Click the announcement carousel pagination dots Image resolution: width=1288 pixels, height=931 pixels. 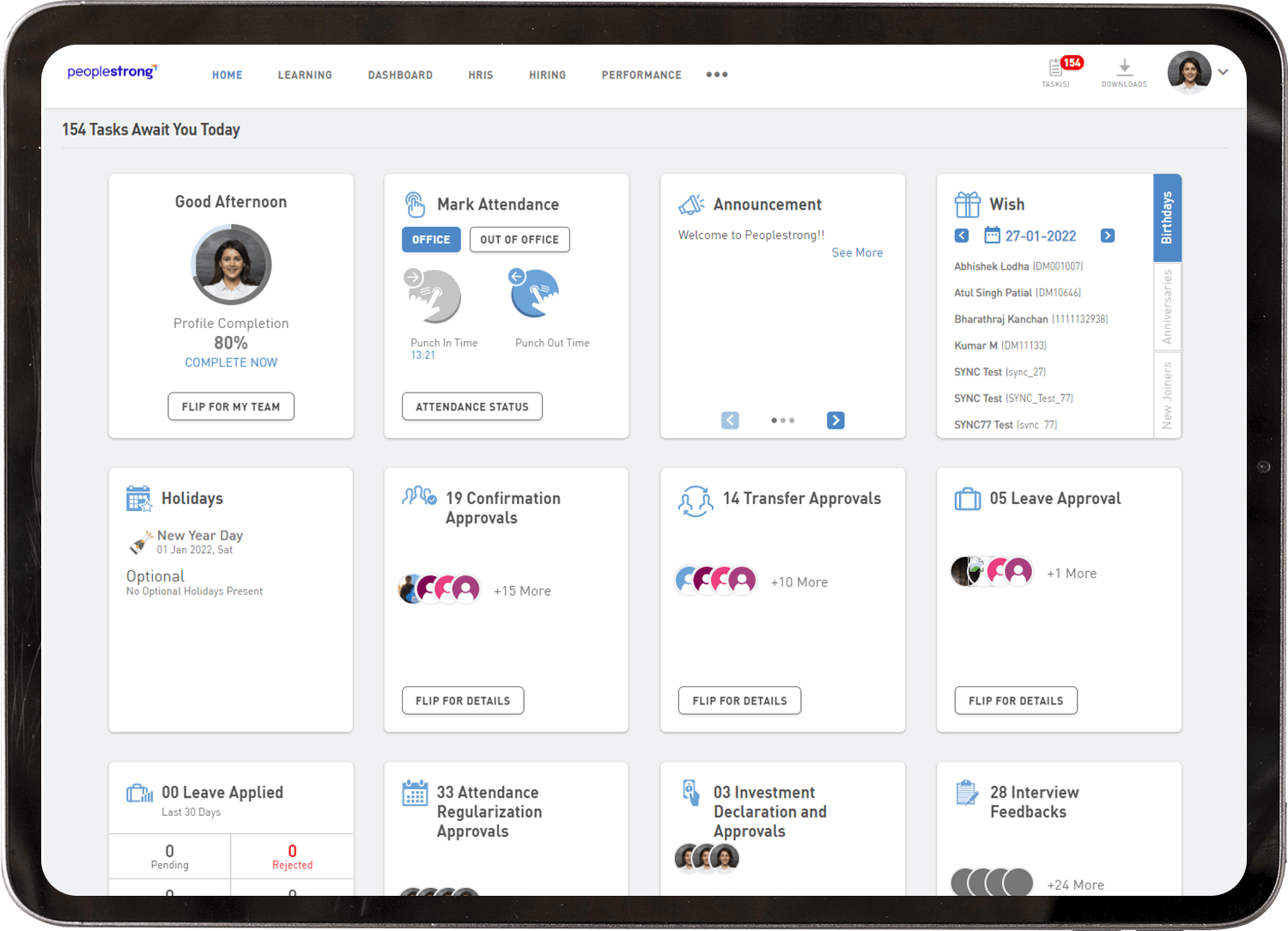click(x=782, y=420)
